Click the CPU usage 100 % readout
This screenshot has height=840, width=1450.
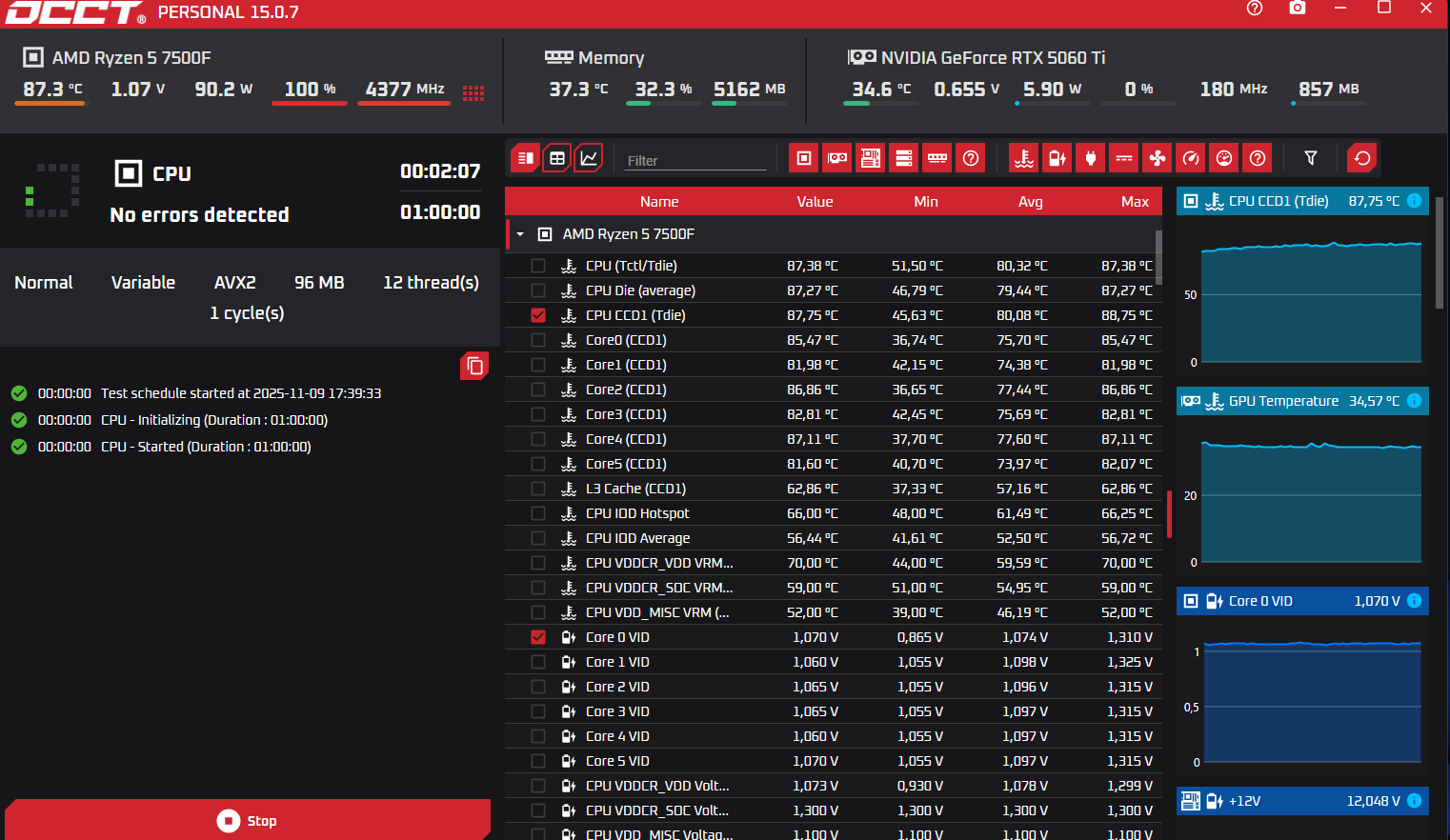pos(310,90)
